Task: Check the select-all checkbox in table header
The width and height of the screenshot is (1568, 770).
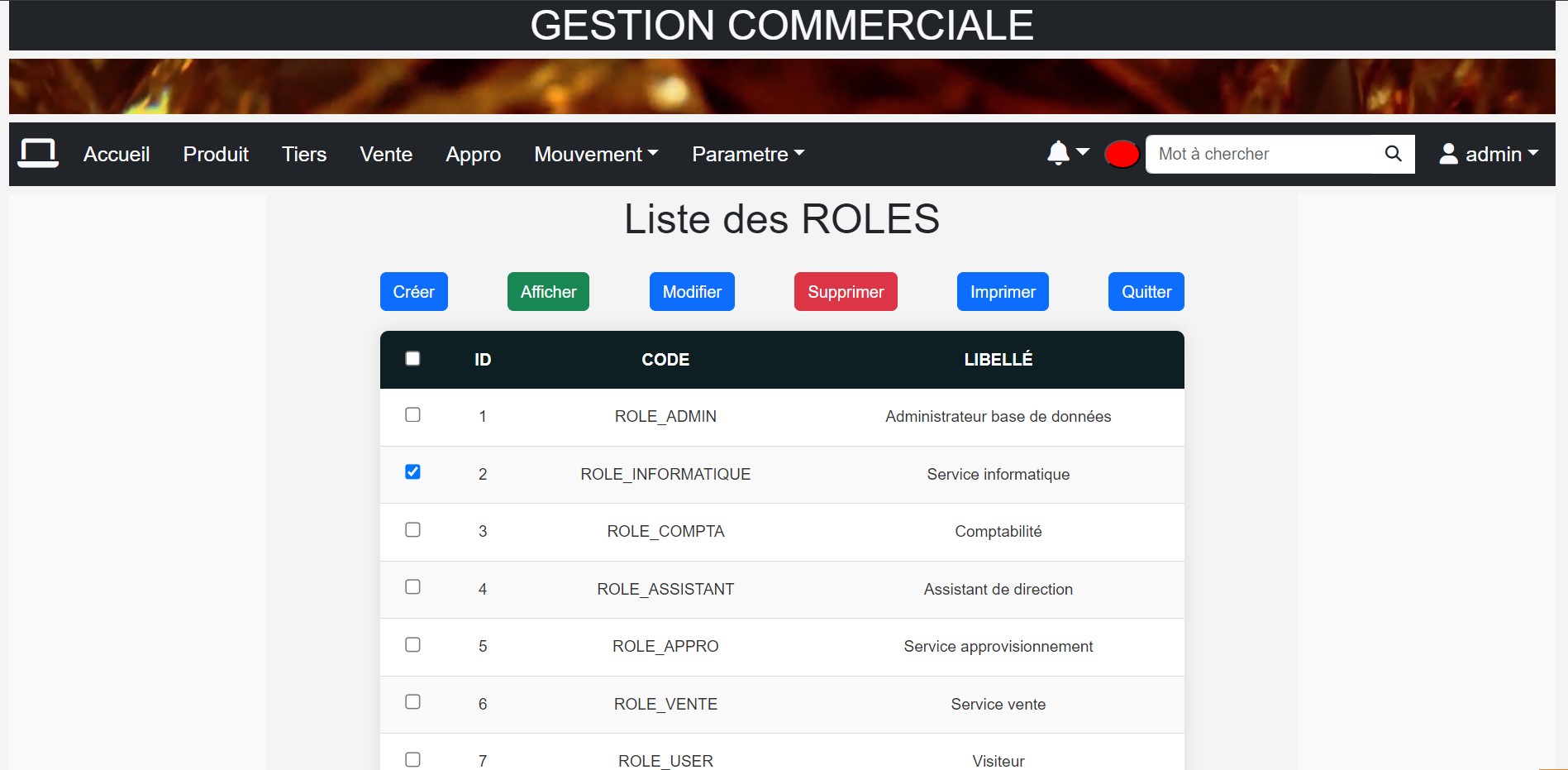Action: click(x=412, y=358)
